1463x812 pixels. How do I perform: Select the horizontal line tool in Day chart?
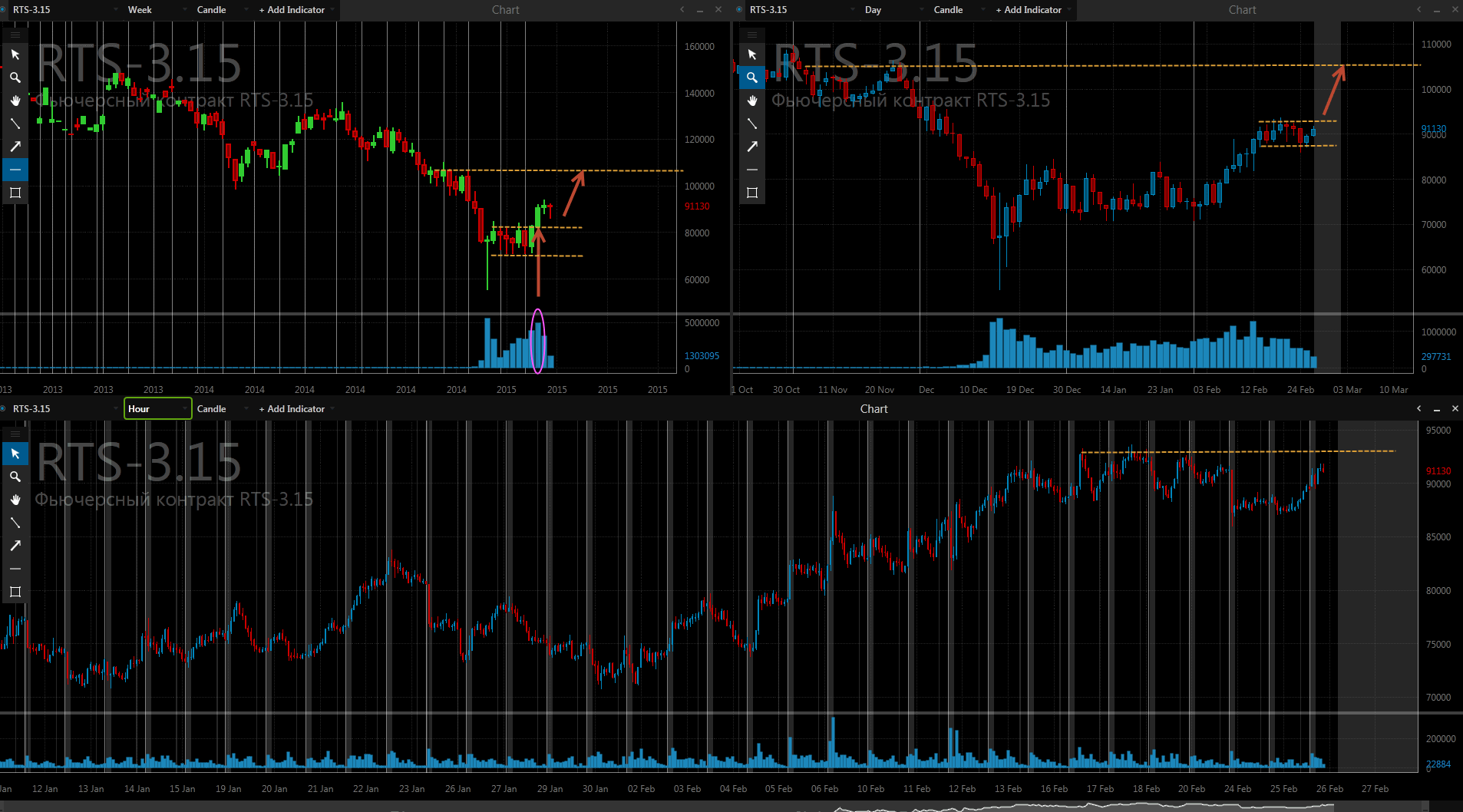752,170
